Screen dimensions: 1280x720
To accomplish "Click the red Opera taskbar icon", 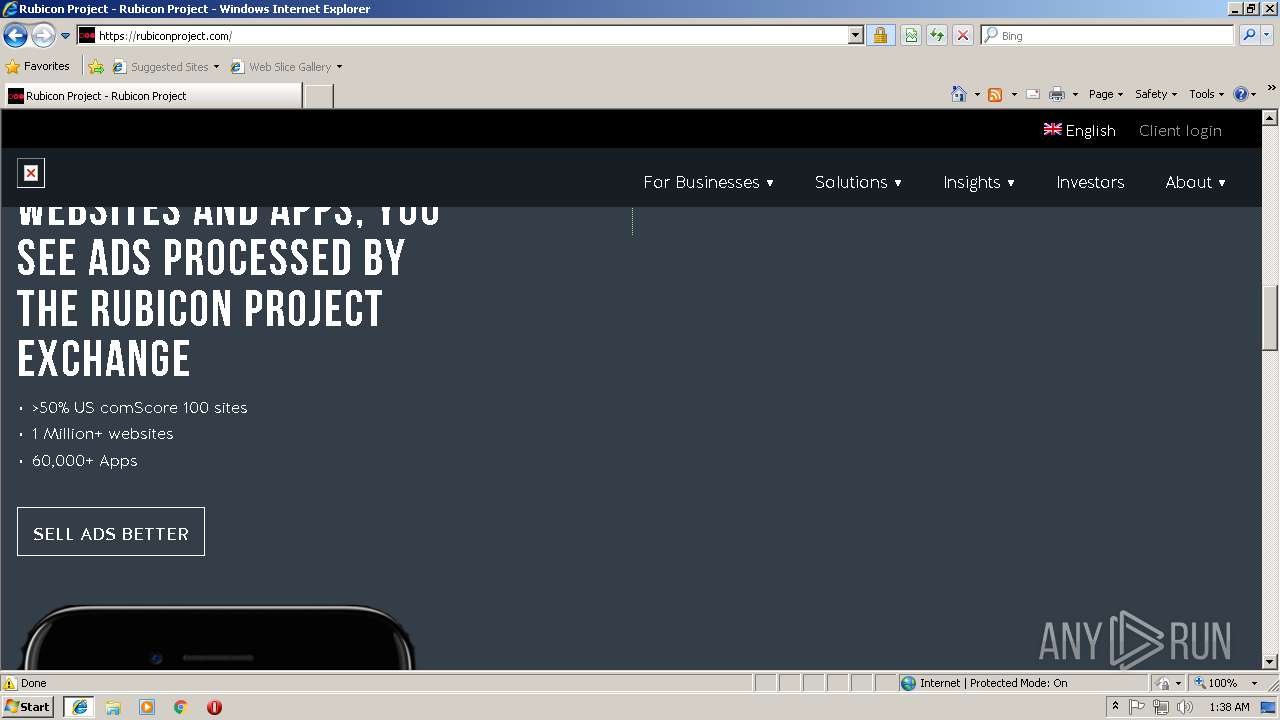I will click(x=214, y=707).
